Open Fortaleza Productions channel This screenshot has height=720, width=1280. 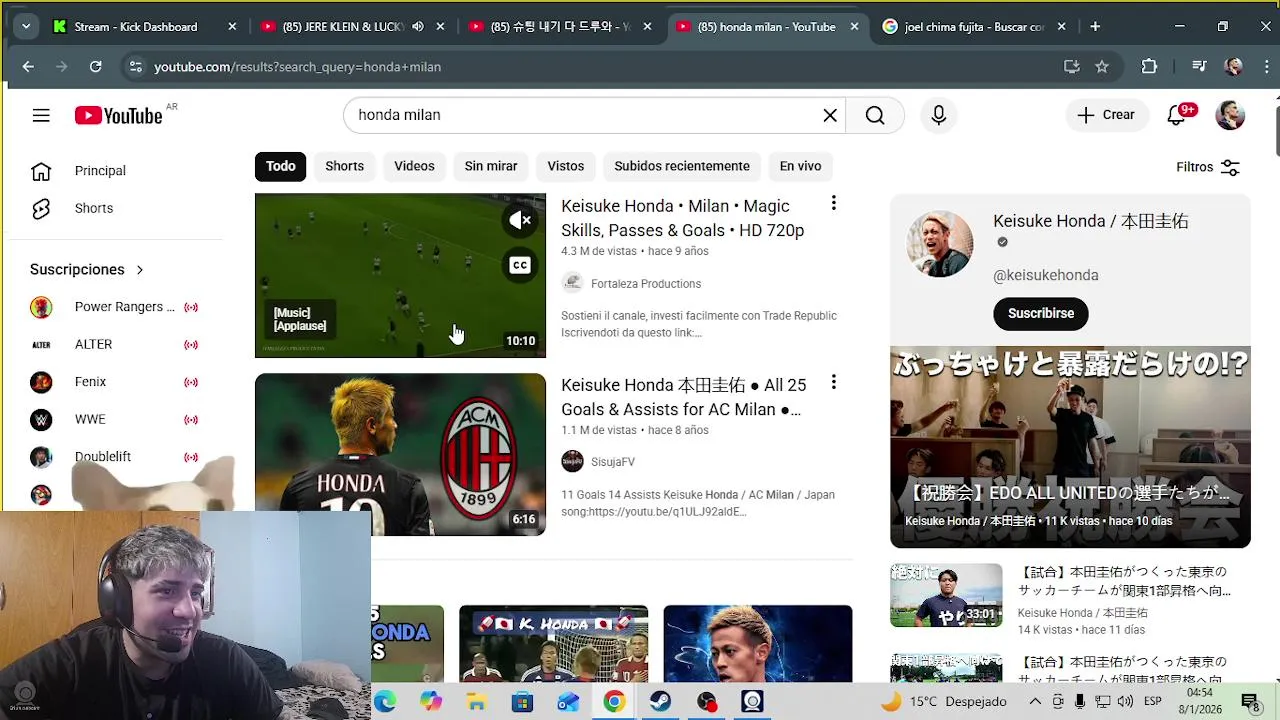coord(646,284)
